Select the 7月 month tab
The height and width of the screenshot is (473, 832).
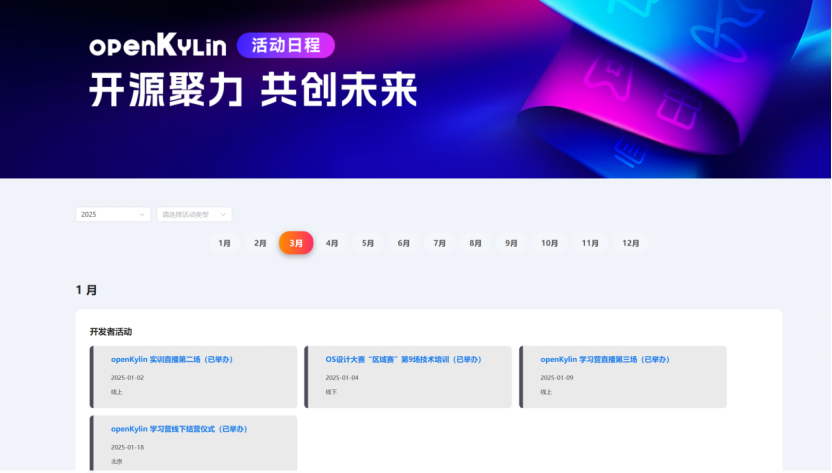point(439,243)
